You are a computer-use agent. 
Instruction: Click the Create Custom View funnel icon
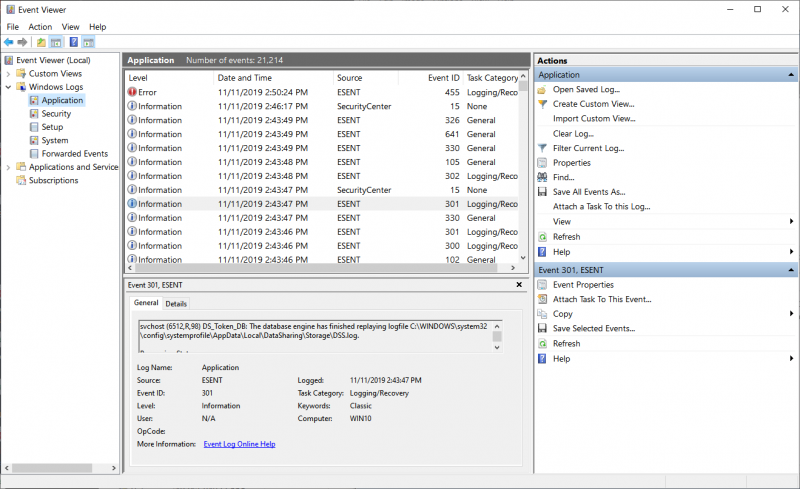[x=542, y=104]
